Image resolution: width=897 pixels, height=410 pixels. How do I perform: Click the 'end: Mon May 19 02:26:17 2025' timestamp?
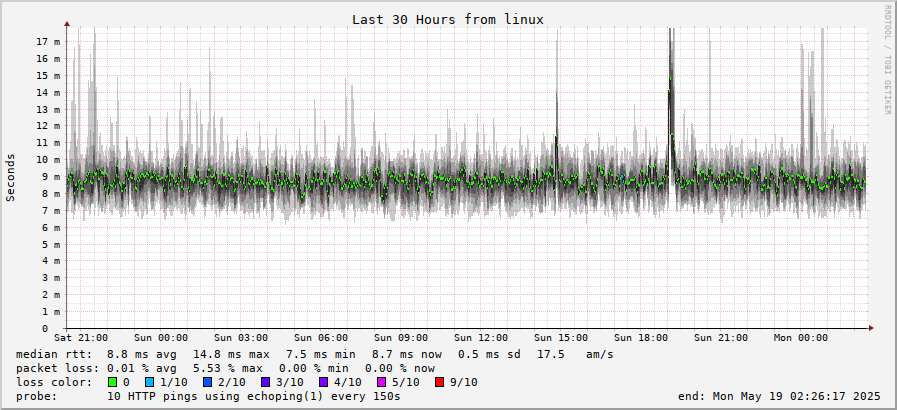click(x=780, y=396)
